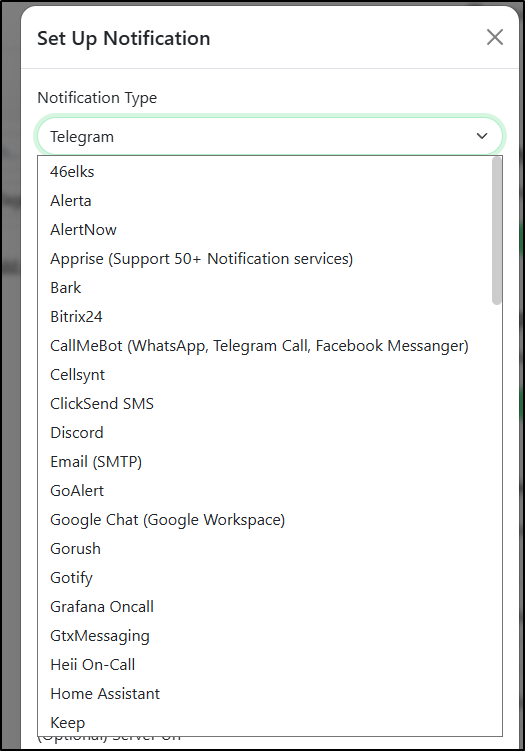This screenshot has height=751, width=525.
Task: Select Discord from the options
Action: (264, 432)
